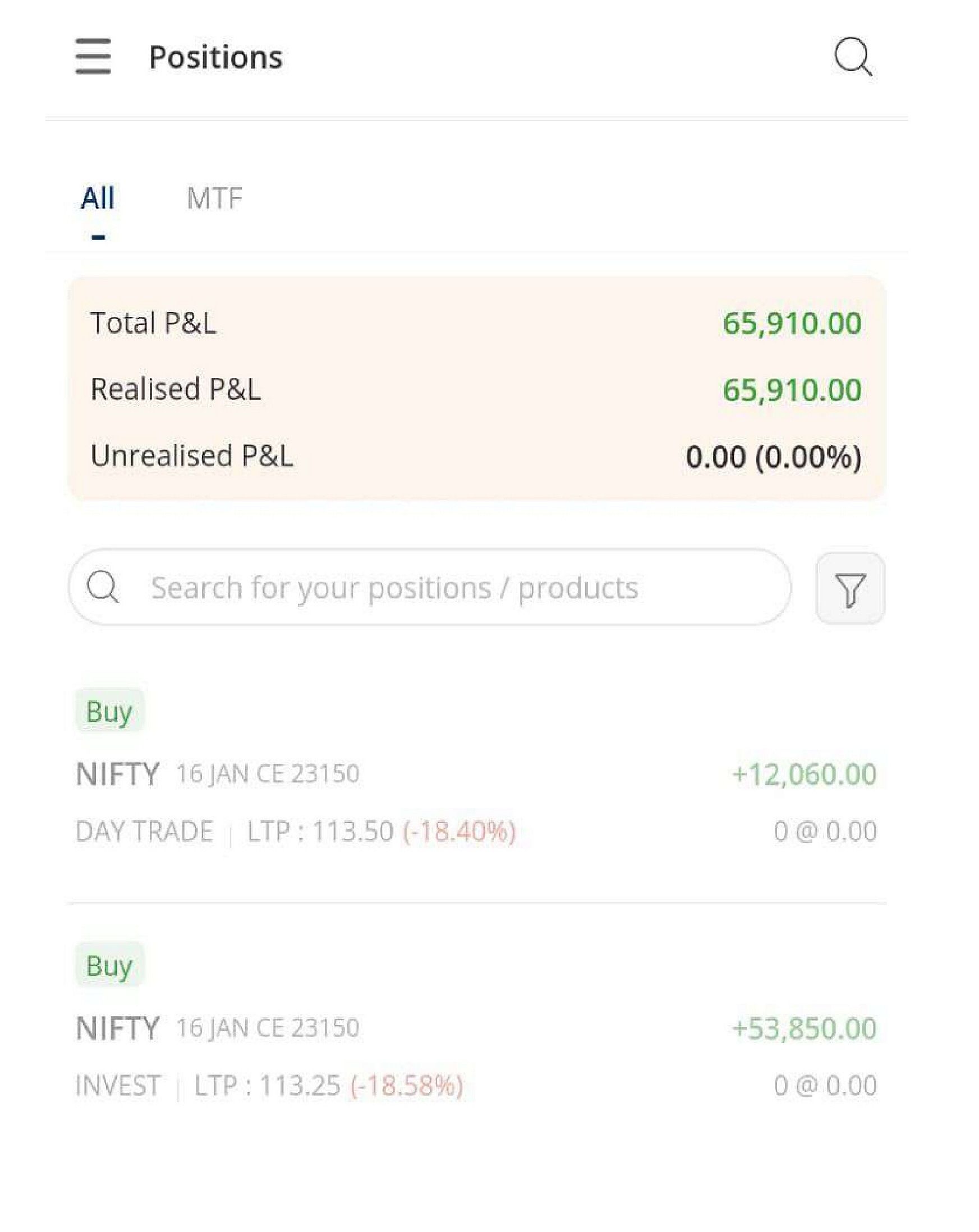Click the 16 JAN CE 23150 label of DAY TRADE

coord(268,774)
